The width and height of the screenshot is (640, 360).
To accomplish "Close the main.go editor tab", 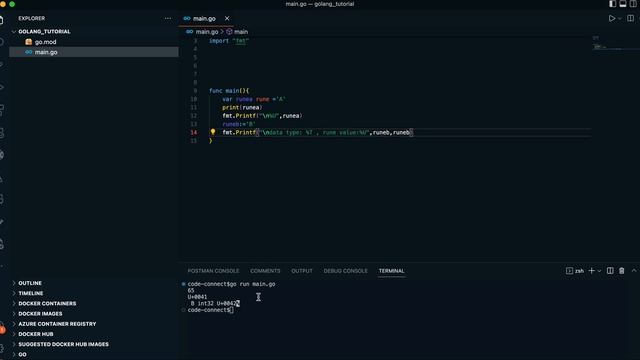I will tap(227, 18).
